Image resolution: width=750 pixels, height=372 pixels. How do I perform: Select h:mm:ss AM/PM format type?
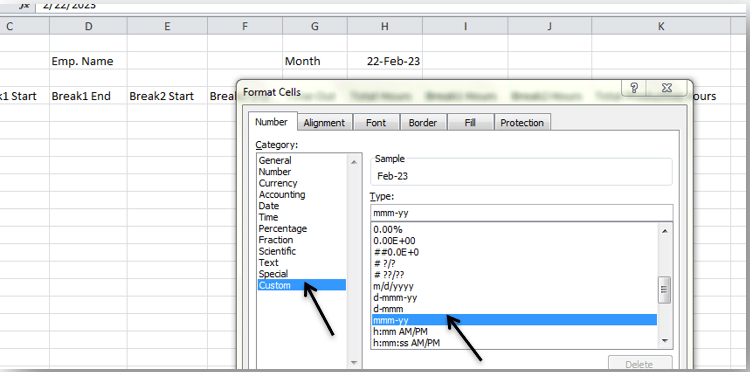click(x=514, y=343)
